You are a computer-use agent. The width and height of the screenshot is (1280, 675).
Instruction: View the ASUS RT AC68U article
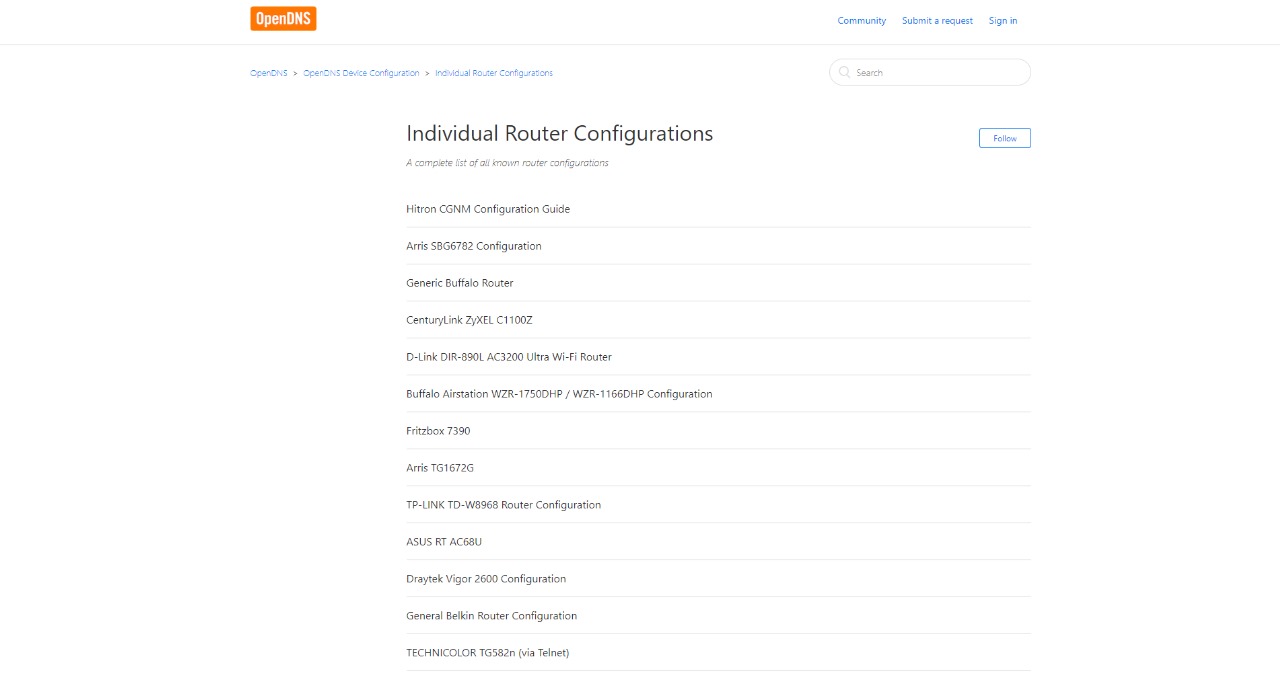[444, 542]
